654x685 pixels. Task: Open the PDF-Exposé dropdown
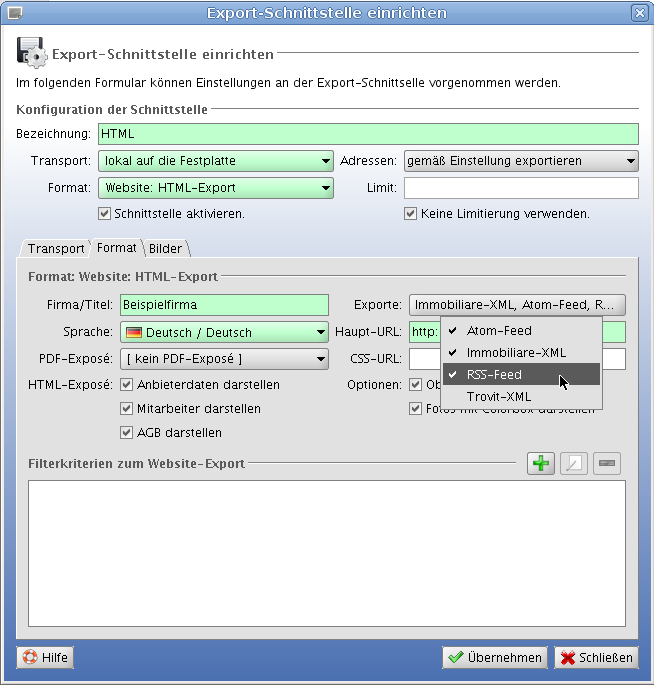224,359
